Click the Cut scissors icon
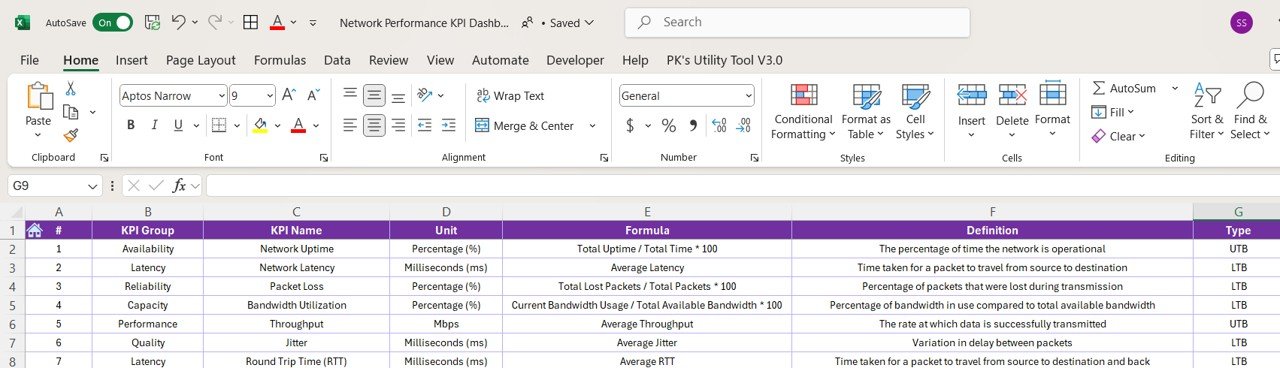The image size is (1280, 368). tap(71, 88)
